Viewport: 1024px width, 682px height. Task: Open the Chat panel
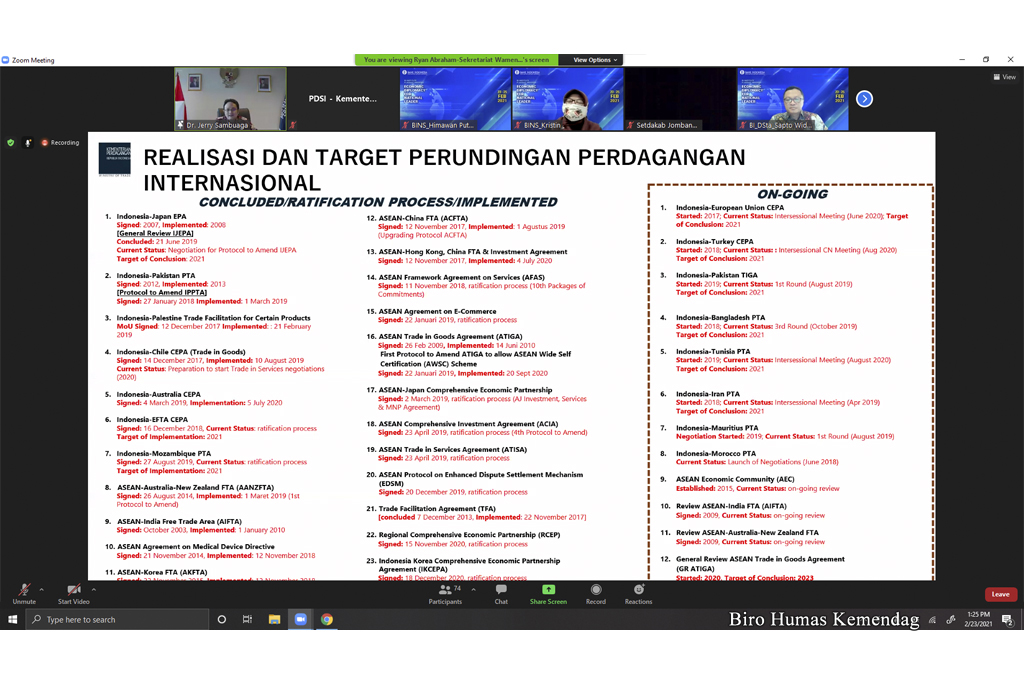tap(501, 594)
